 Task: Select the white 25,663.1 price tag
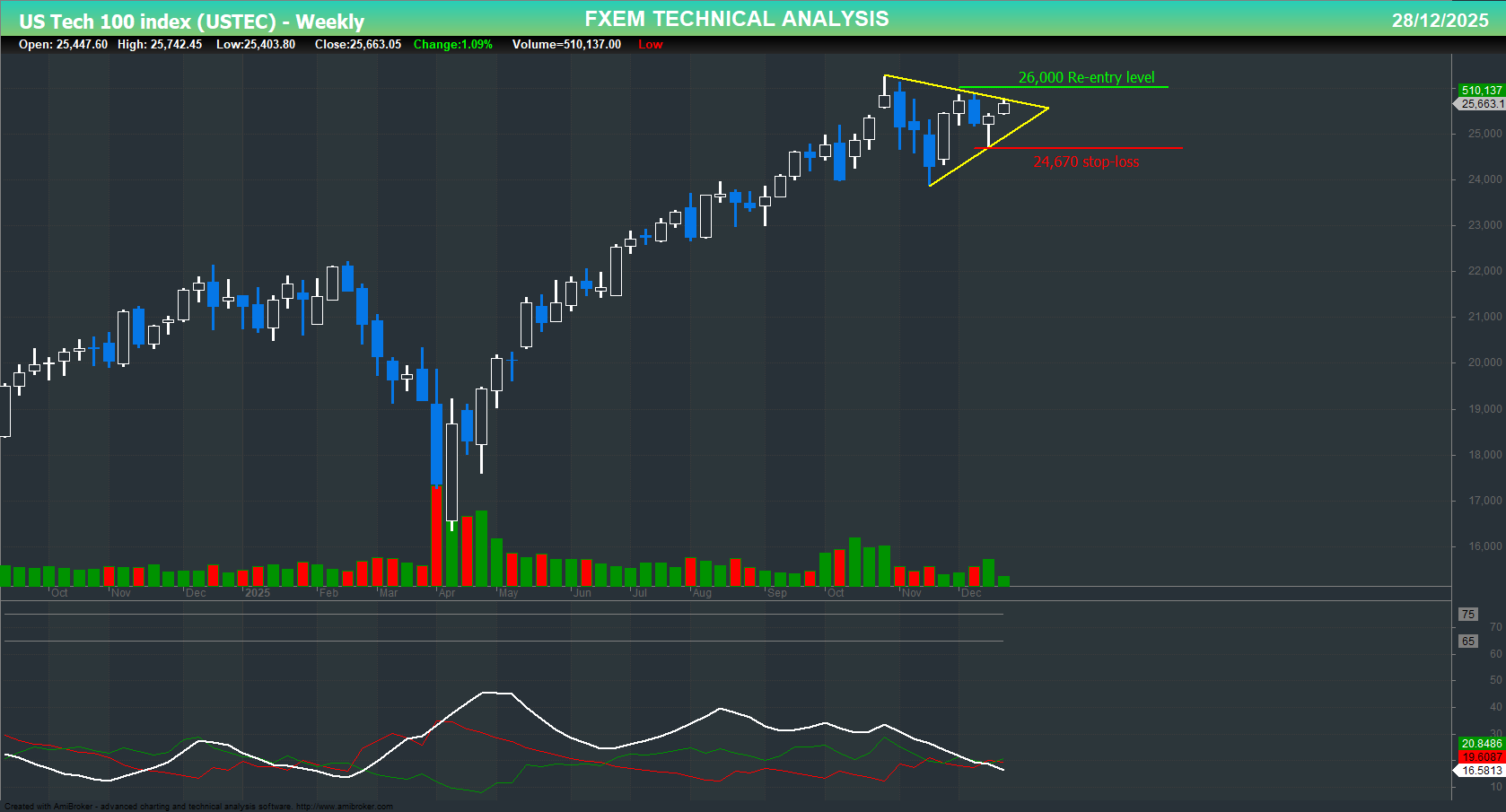pyautogui.click(x=1481, y=104)
